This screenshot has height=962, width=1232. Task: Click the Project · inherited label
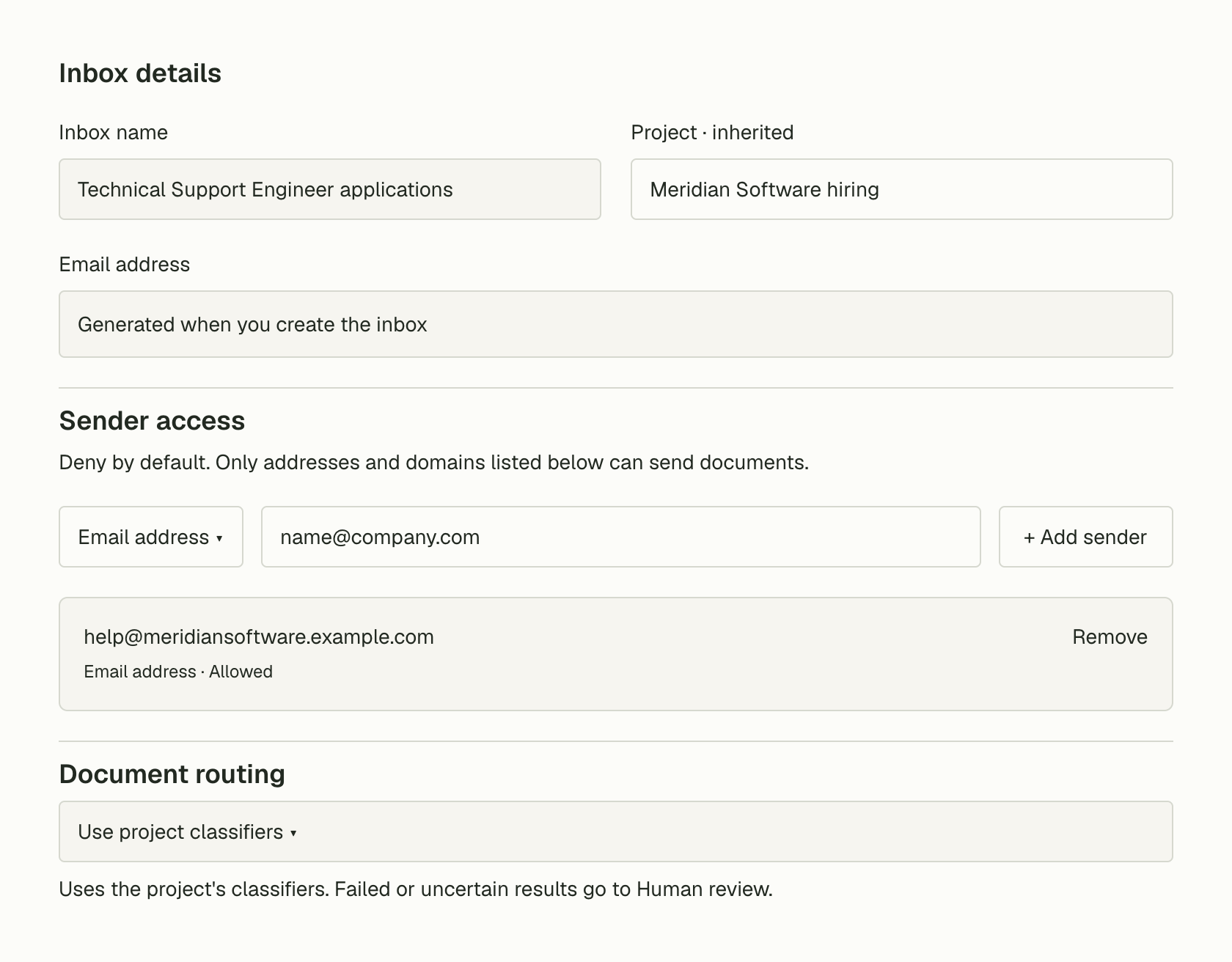tap(712, 133)
